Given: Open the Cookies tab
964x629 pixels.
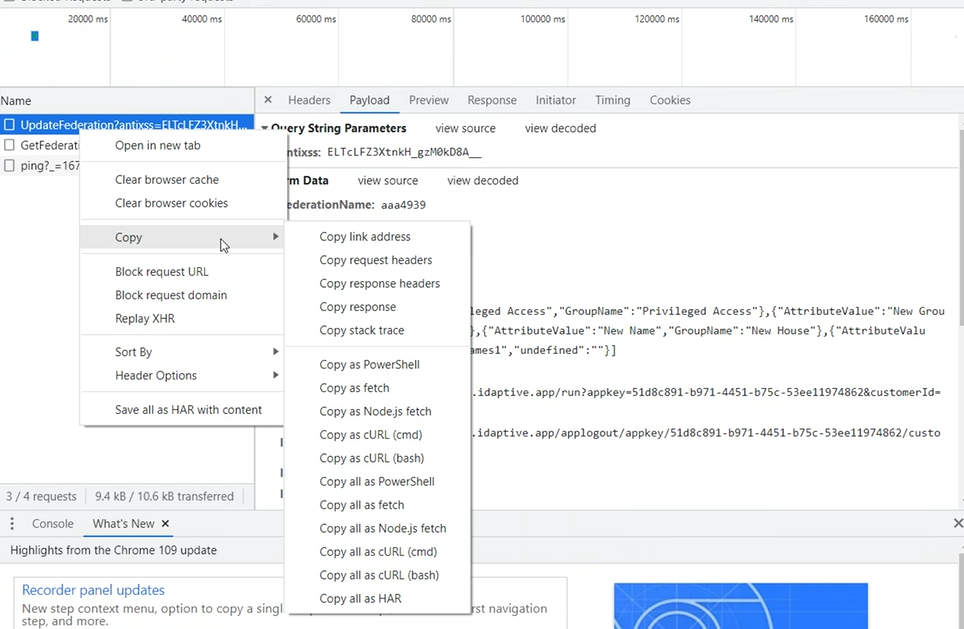Looking at the screenshot, I should [x=670, y=100].
